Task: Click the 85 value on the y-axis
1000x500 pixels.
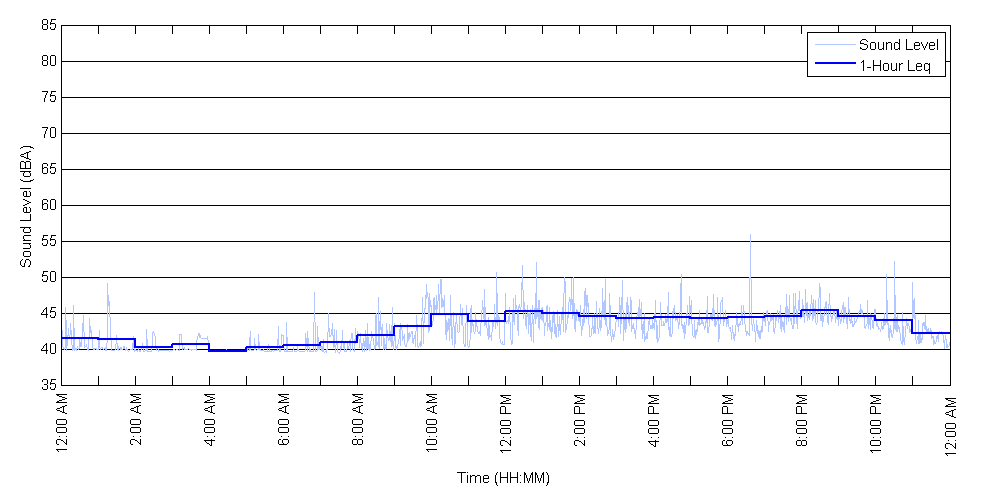Action: tap(48, 26)
